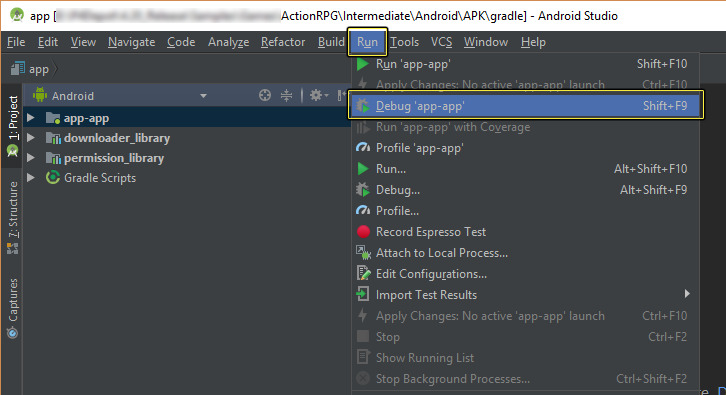Image resolution: width=726 pixels, height=395 pixels.
Task: Close the Run menu via its title
Action: click(367, 42)
